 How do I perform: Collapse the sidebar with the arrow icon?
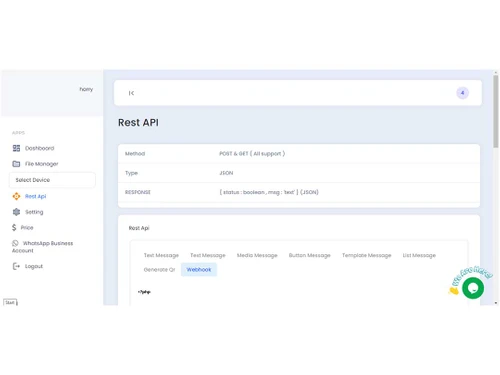[131, 93]
